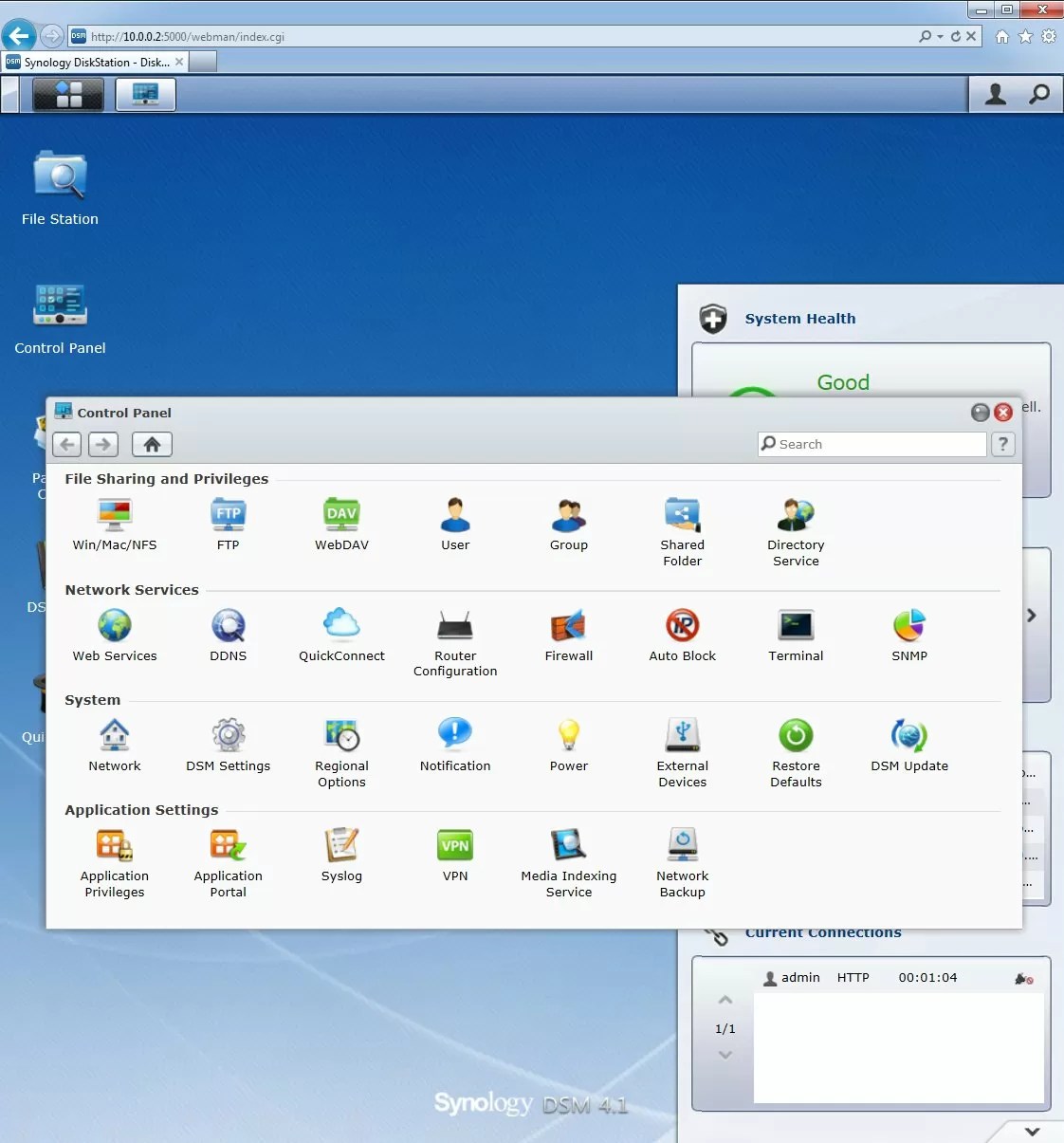Image resolution: width=1064 pixels, height=1143 pixels.
Task: Go forward in Control Panel
Action: (103, 444)
